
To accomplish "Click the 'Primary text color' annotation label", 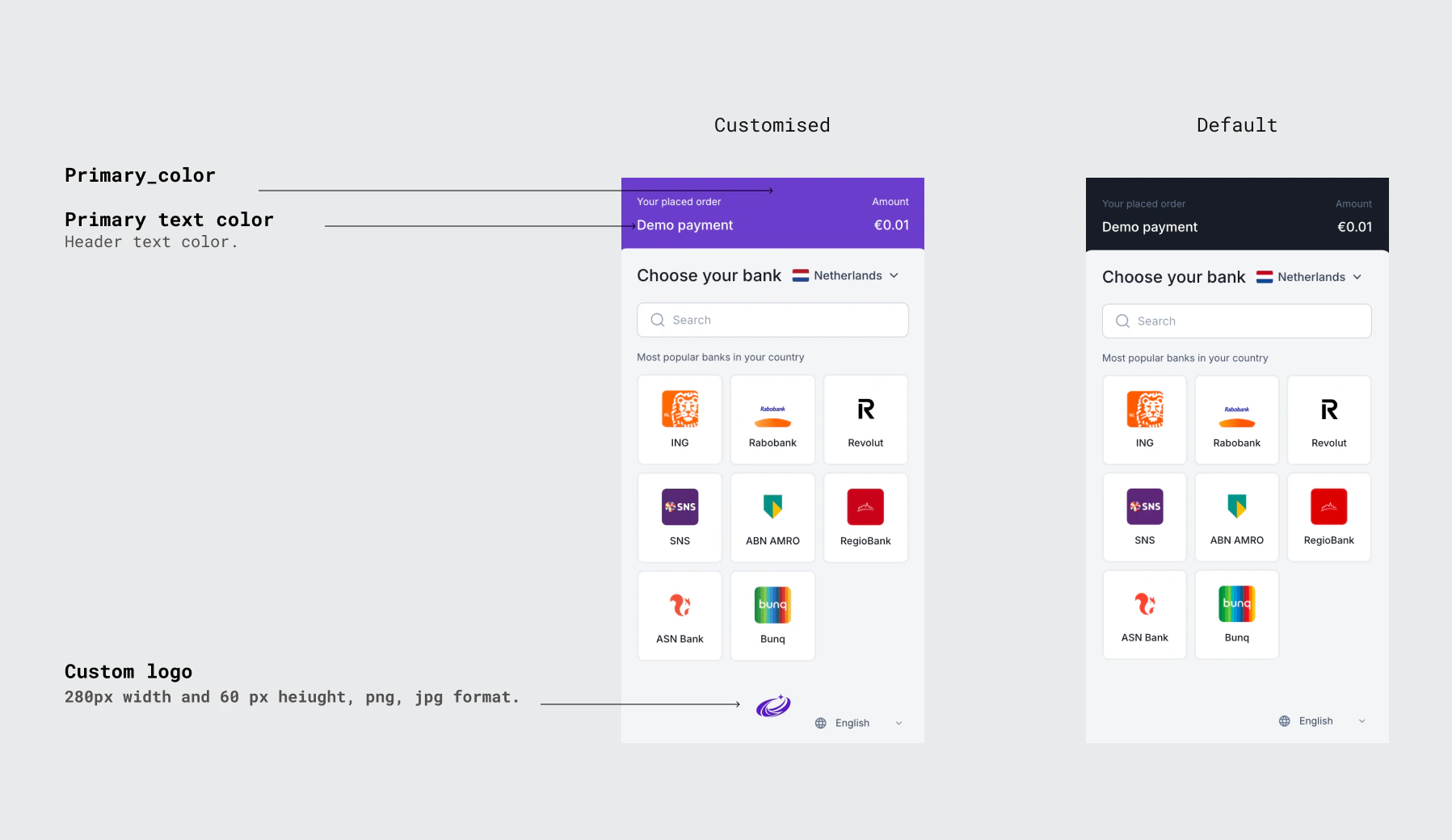I will 169,220.
